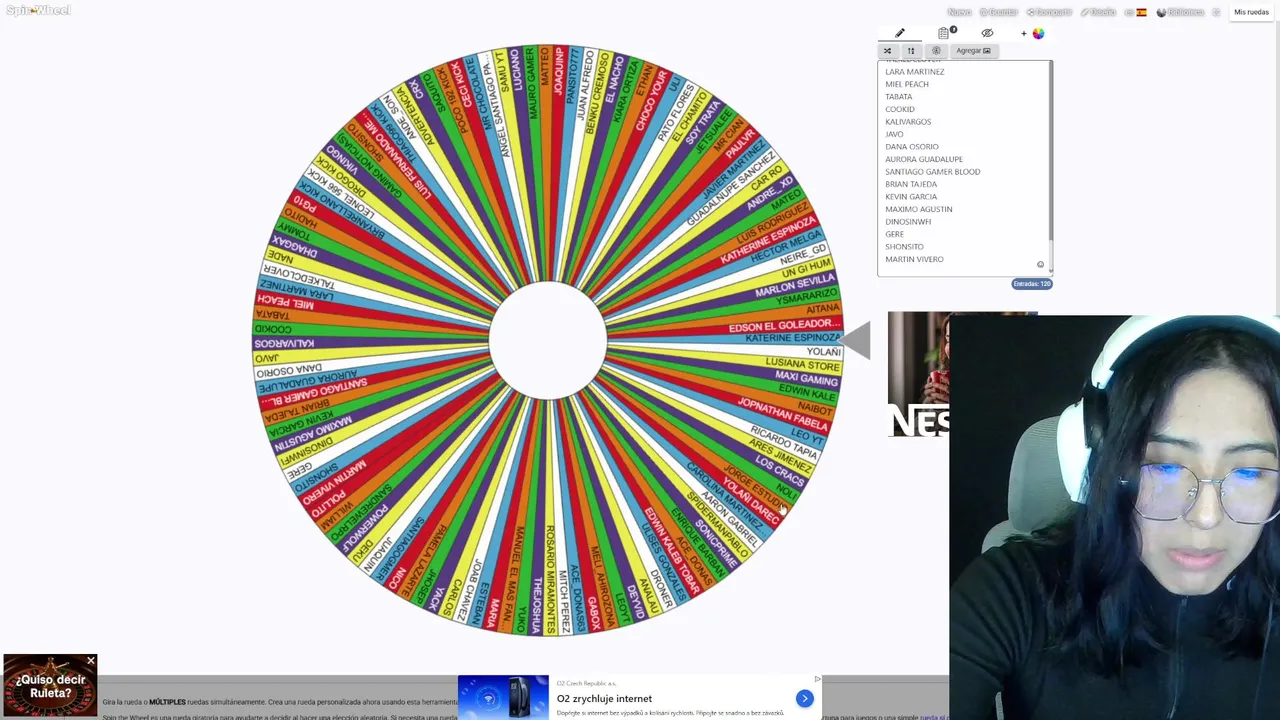Click entry KALIVARGOS in the list
The image size is (1280, 720).
[907, 122]
